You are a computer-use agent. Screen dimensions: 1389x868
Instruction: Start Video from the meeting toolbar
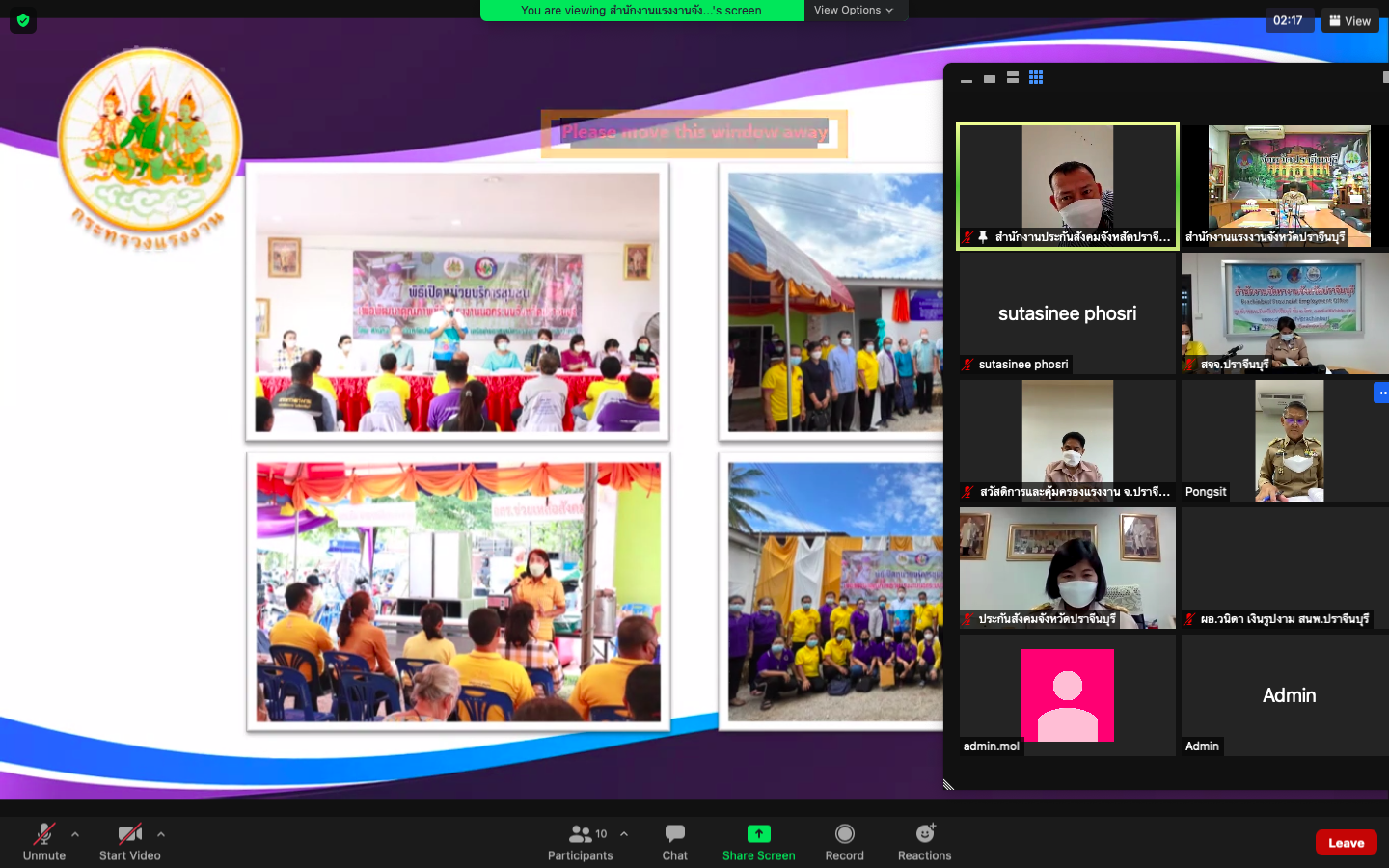click(x=129, y=835)
